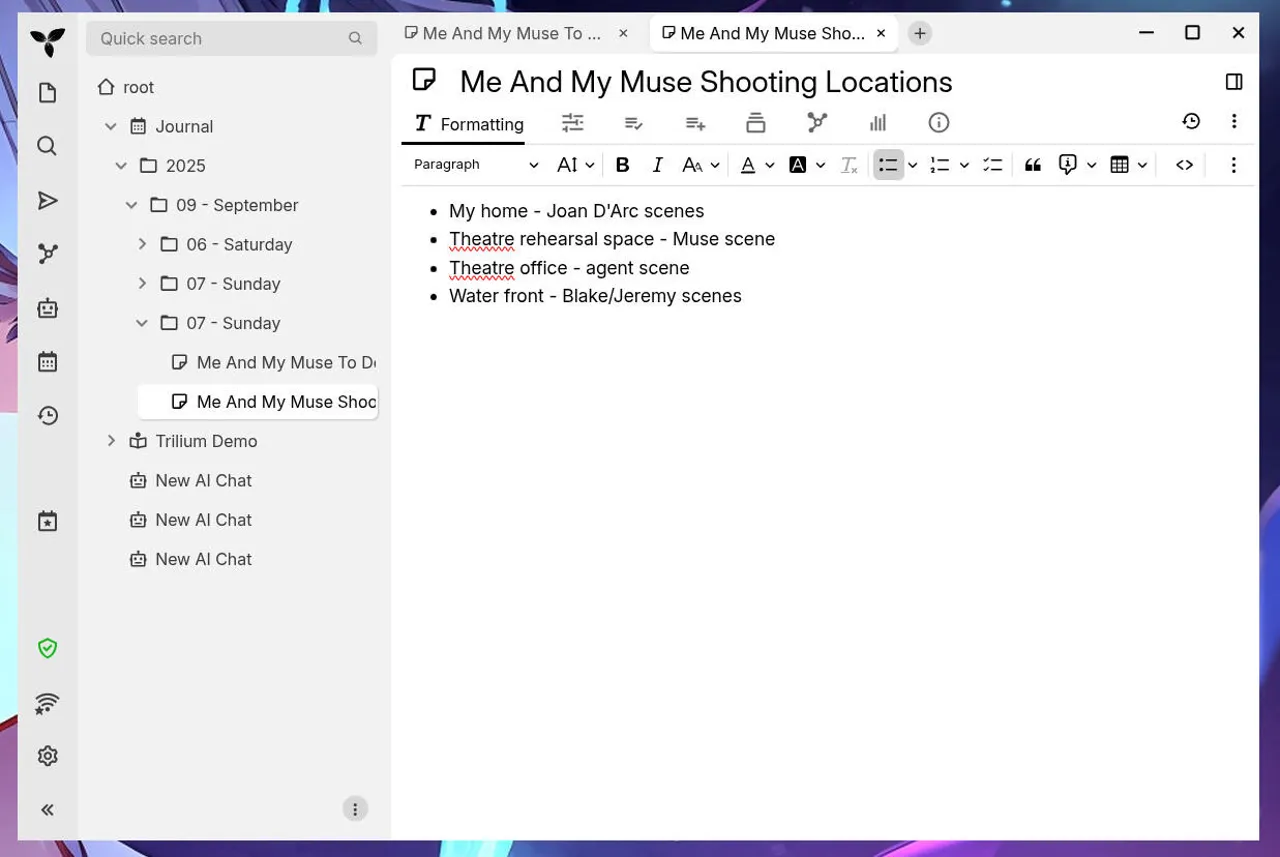The height and width of the screenshot is (857, 1280).
Task: Open note revisions history button
Action: 1190,121
